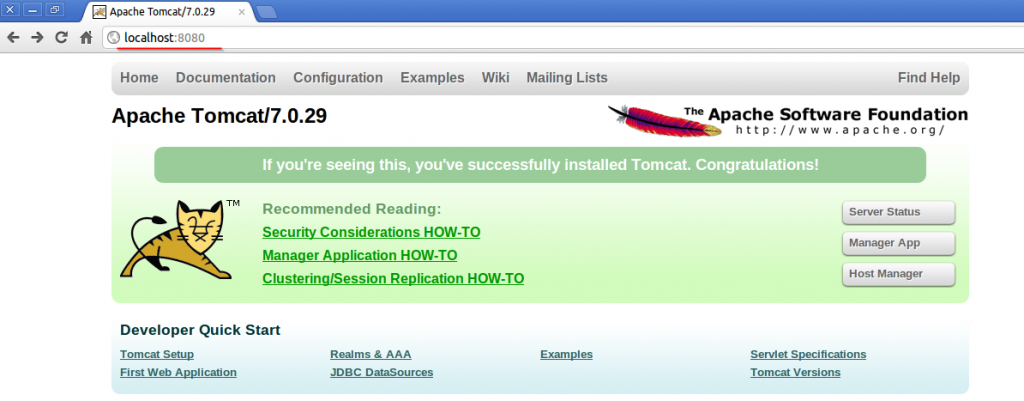Open the Realms & AAA link
This screenshot has width=1024, height=401.
pyautogui.click(x=371, y=355)
